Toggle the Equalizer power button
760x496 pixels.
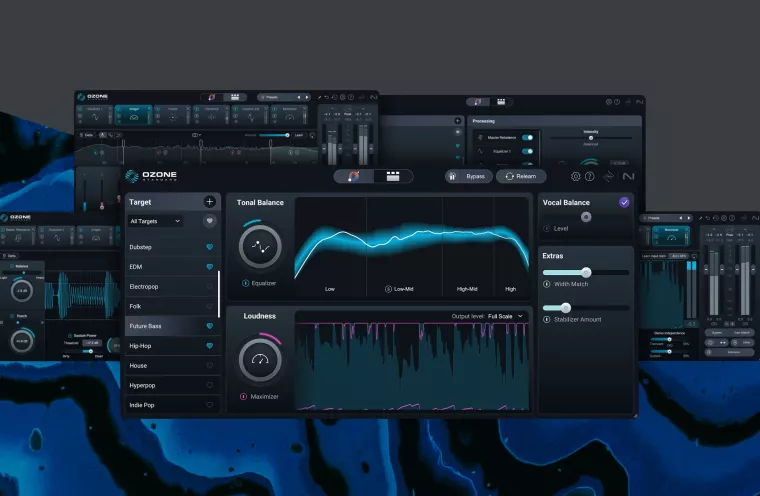coord(245,283)
